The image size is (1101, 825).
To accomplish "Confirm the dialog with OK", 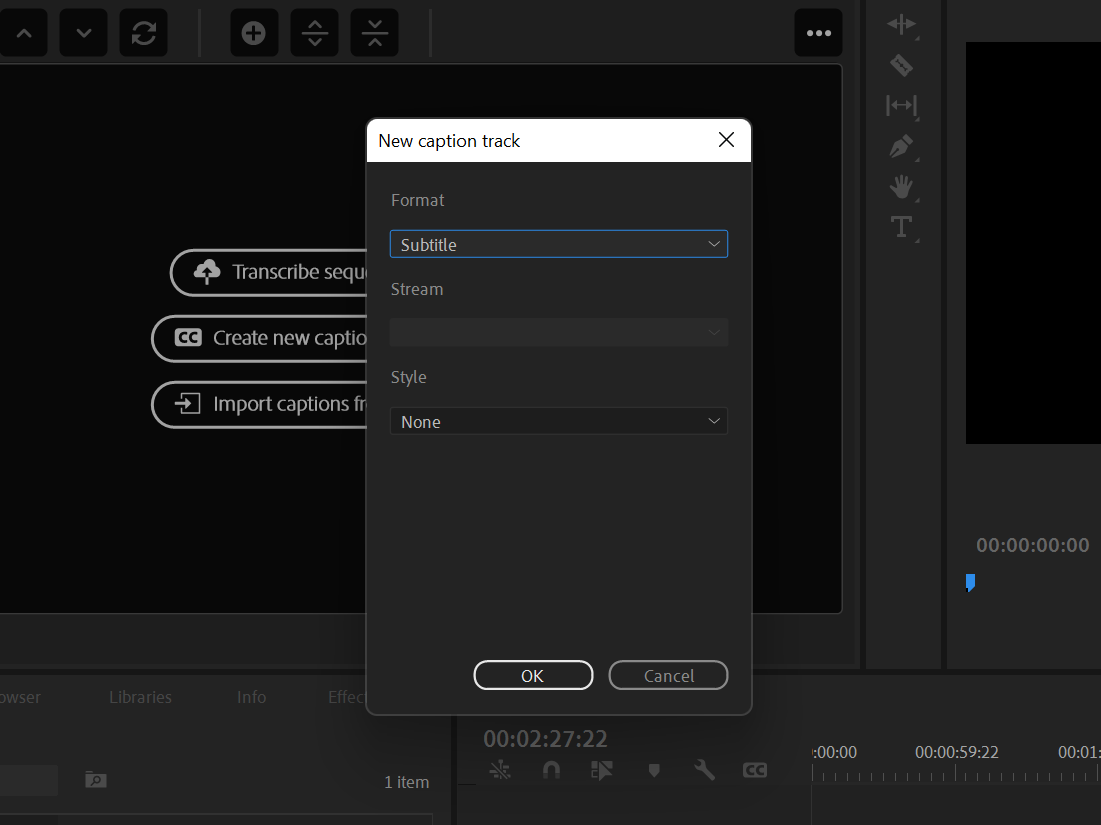I will click(533, 676).
